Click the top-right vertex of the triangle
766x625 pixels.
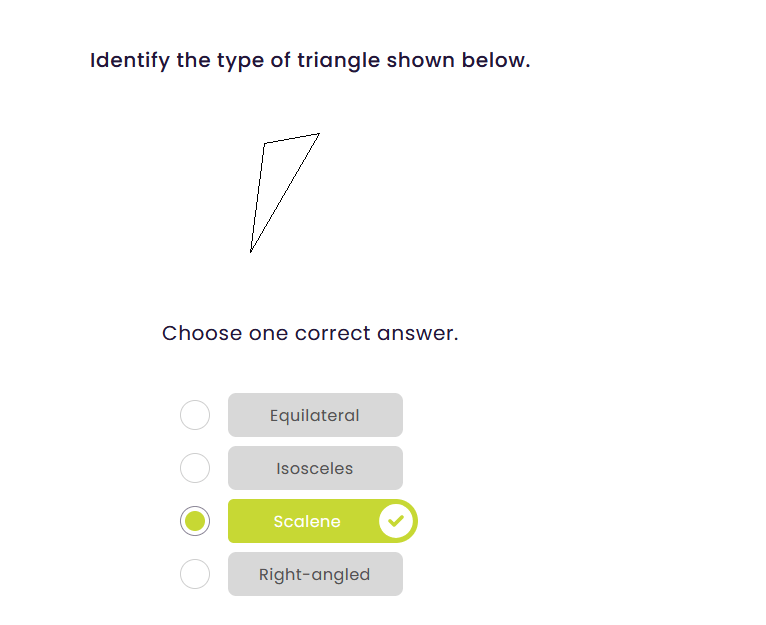[x=319, y=133]
